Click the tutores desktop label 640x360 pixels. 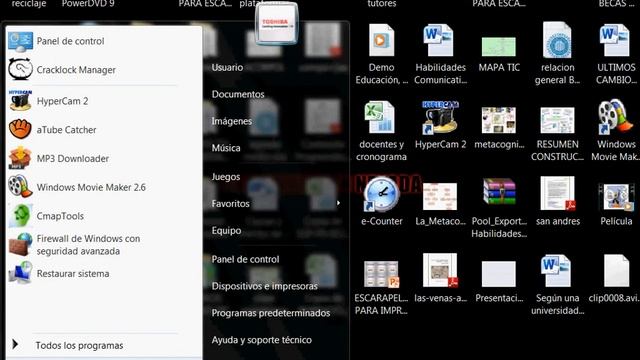click(x=382, y=4)
